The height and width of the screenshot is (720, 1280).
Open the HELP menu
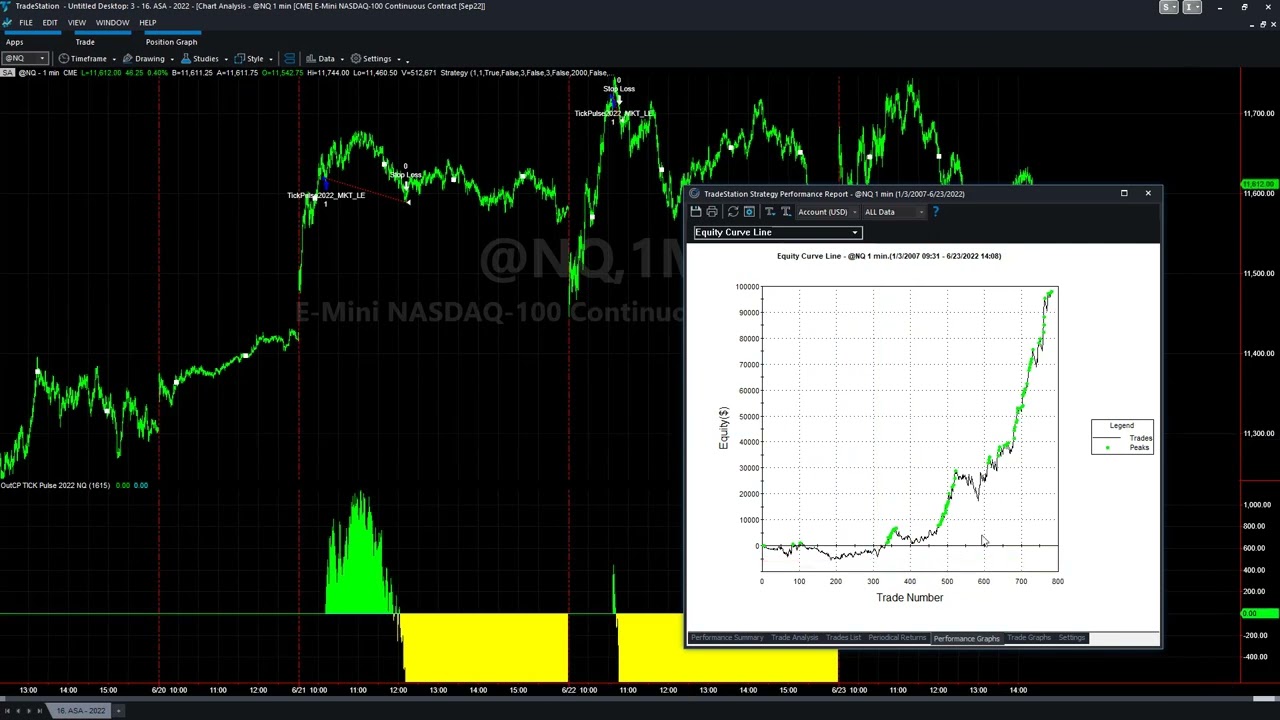(147, 22)
